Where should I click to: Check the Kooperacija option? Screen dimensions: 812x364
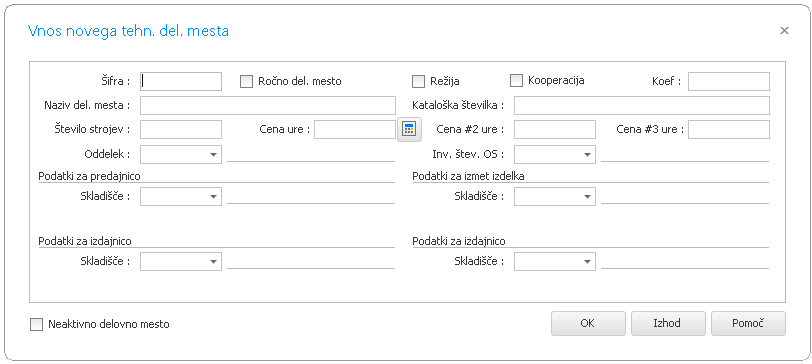click(x=516, y=80)
